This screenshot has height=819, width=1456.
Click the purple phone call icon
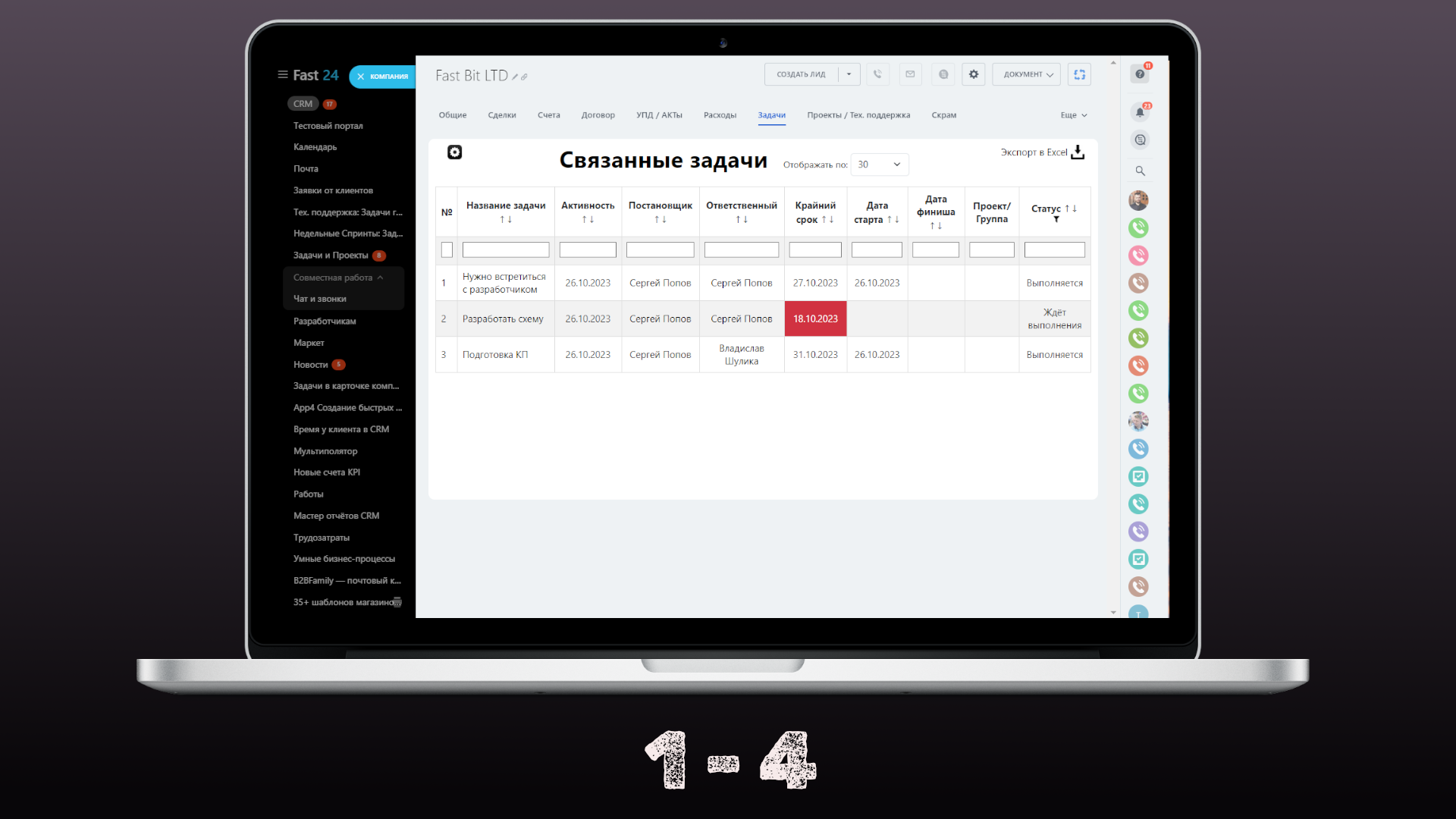pos(1138,532)
